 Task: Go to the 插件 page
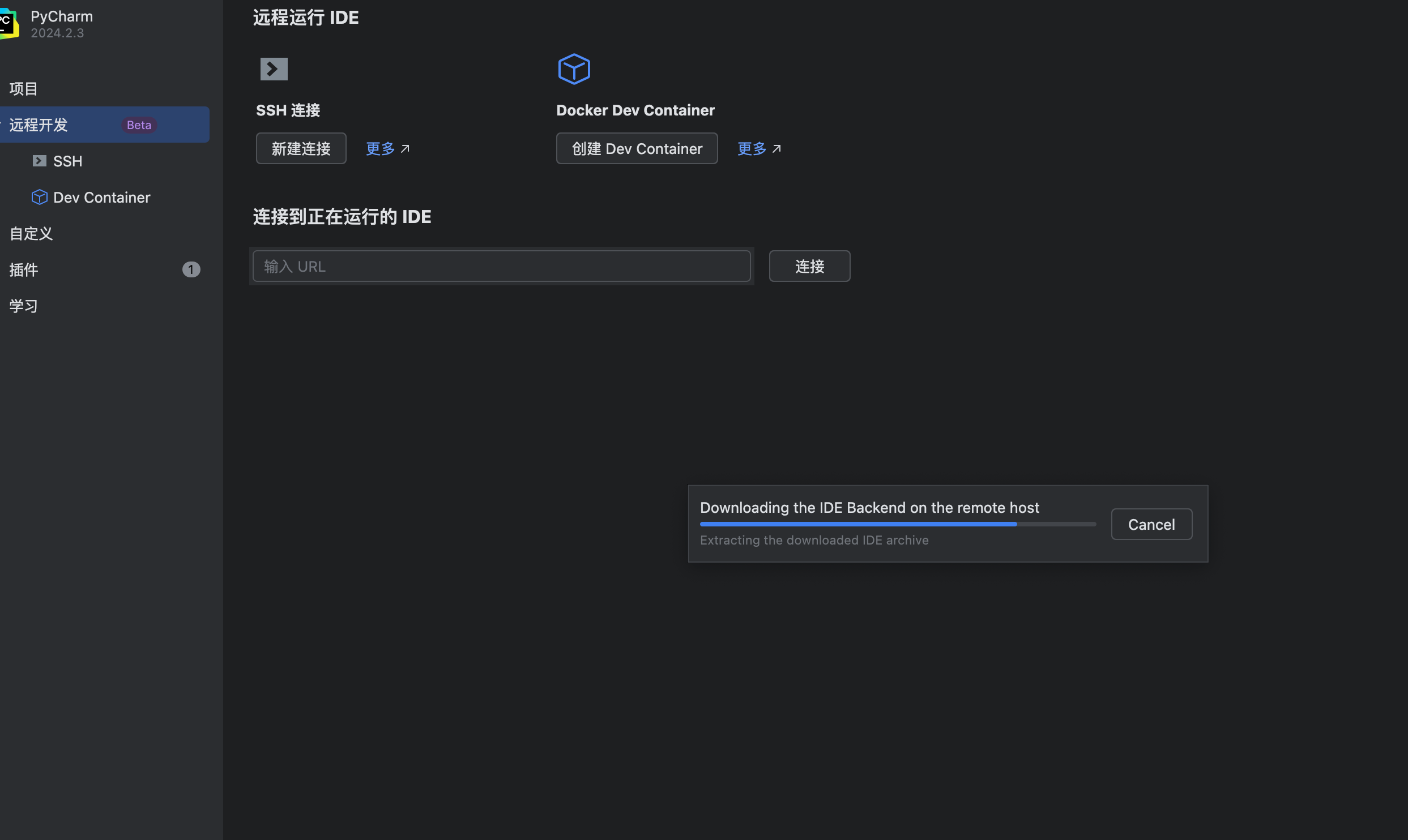coord(24,270)
